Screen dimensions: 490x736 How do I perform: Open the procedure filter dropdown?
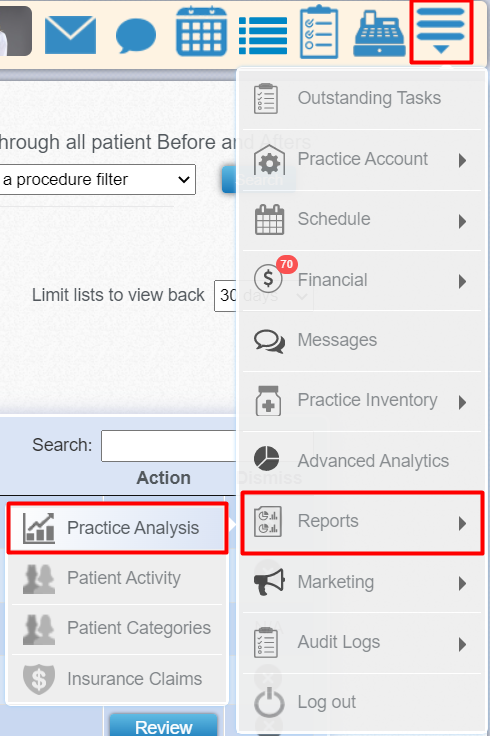(x=98, y=179)
